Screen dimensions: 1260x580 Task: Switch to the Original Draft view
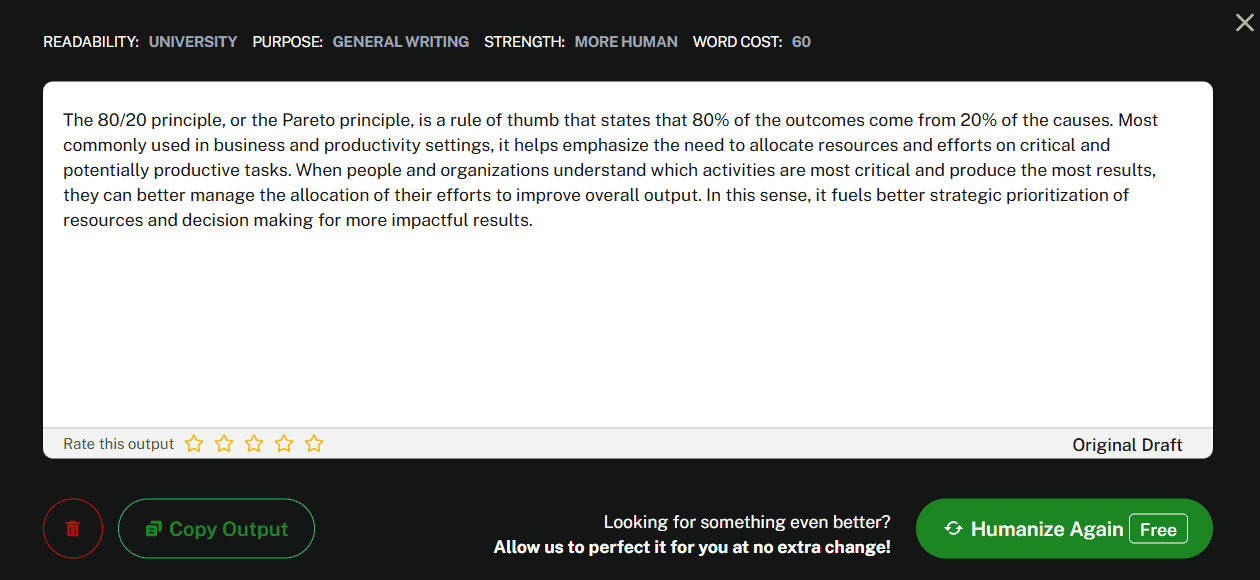[1127, 445]
